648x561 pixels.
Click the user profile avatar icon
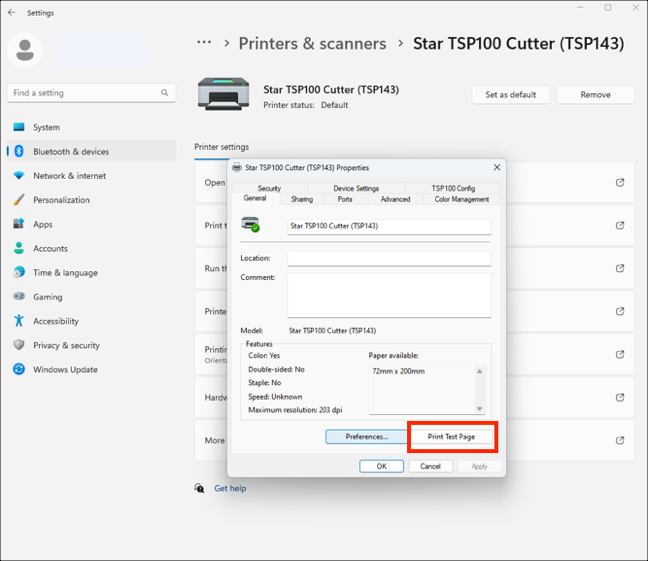click(25, 50)
